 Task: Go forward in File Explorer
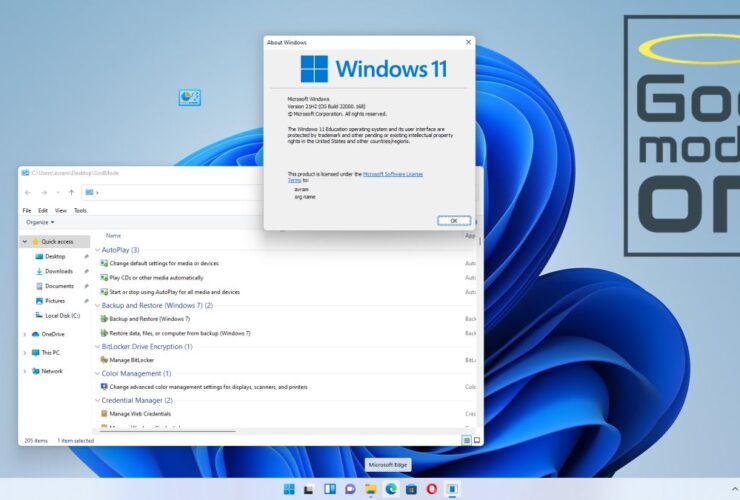pyautogui.click(x=44, y=192)
